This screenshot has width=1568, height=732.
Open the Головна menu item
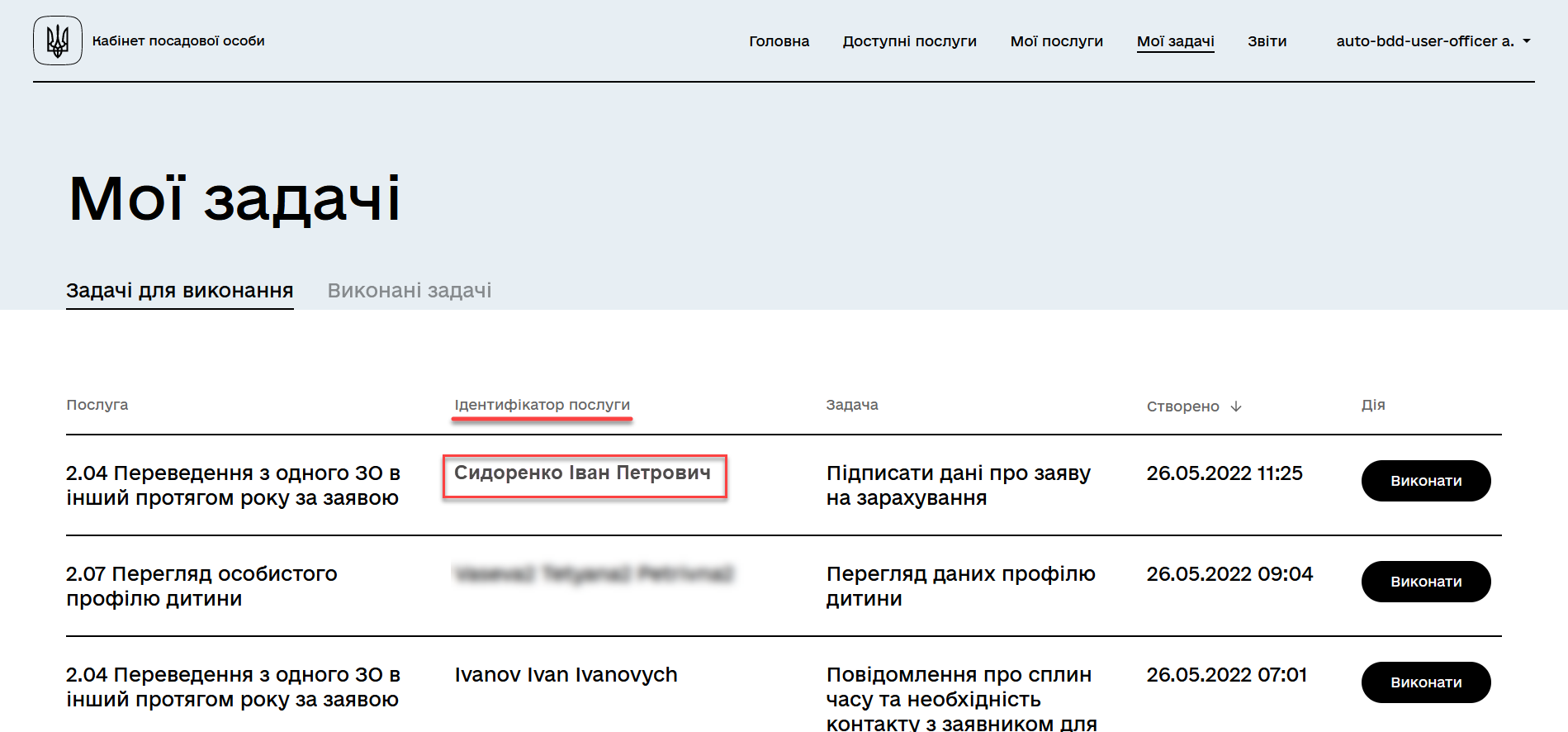(779, 41)
